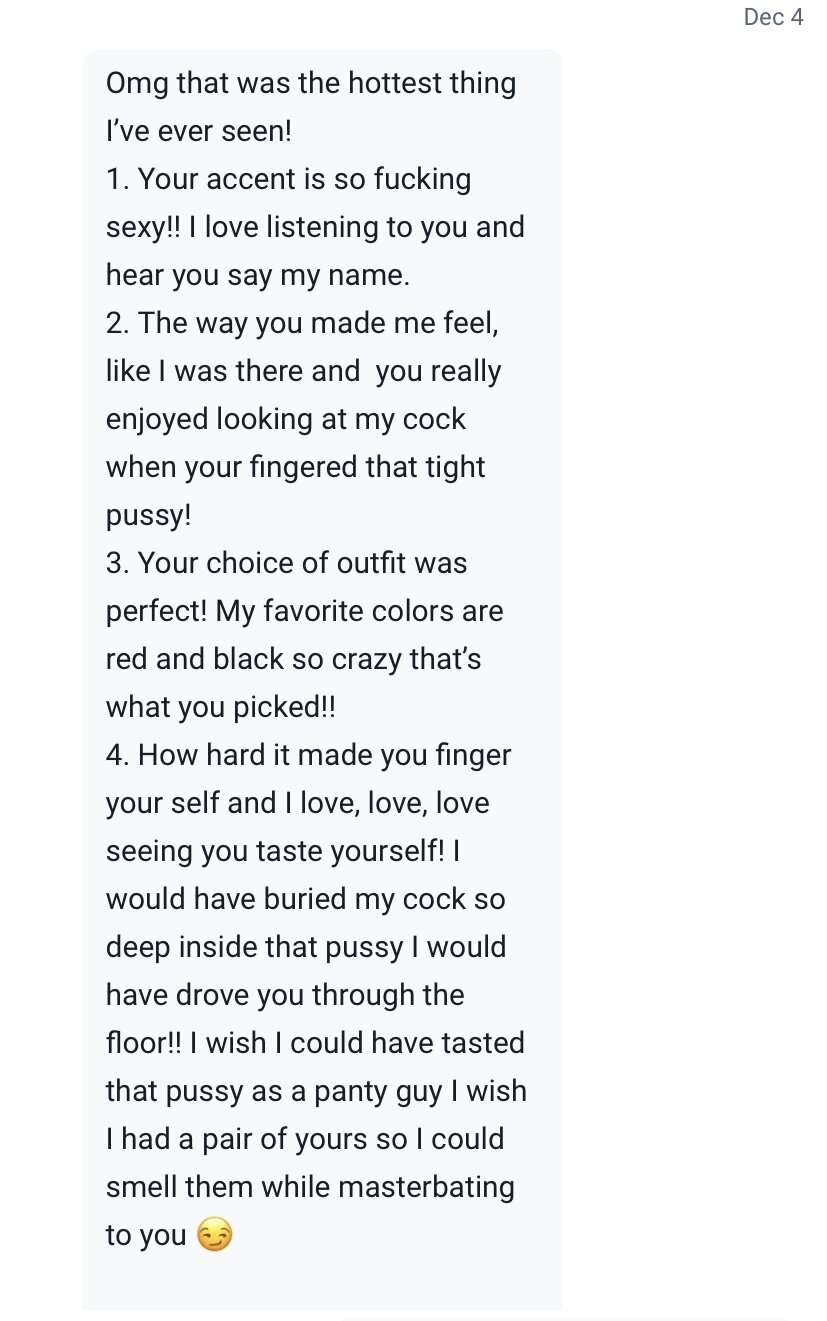
Task: Click the final words "to you"
Action: pos(146,1236)
